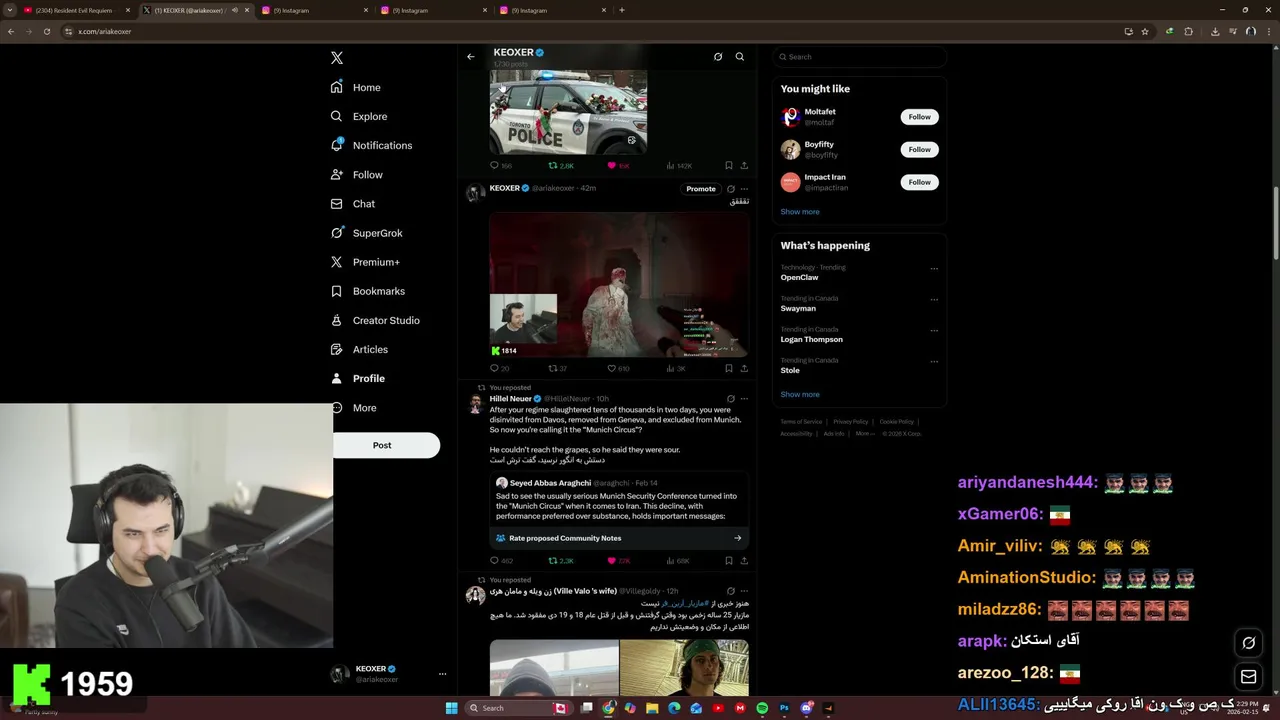
Task: Share the KEOXER video post
Action: (x=744, y=368)
